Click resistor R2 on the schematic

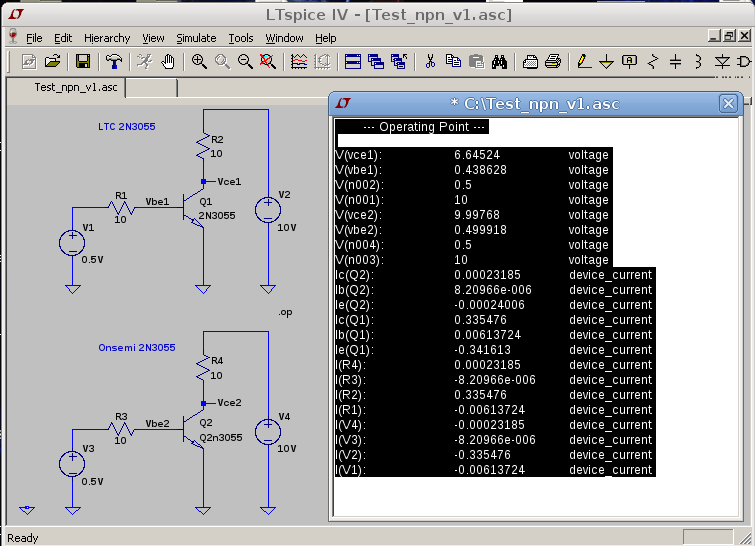(x=203, y=145)
